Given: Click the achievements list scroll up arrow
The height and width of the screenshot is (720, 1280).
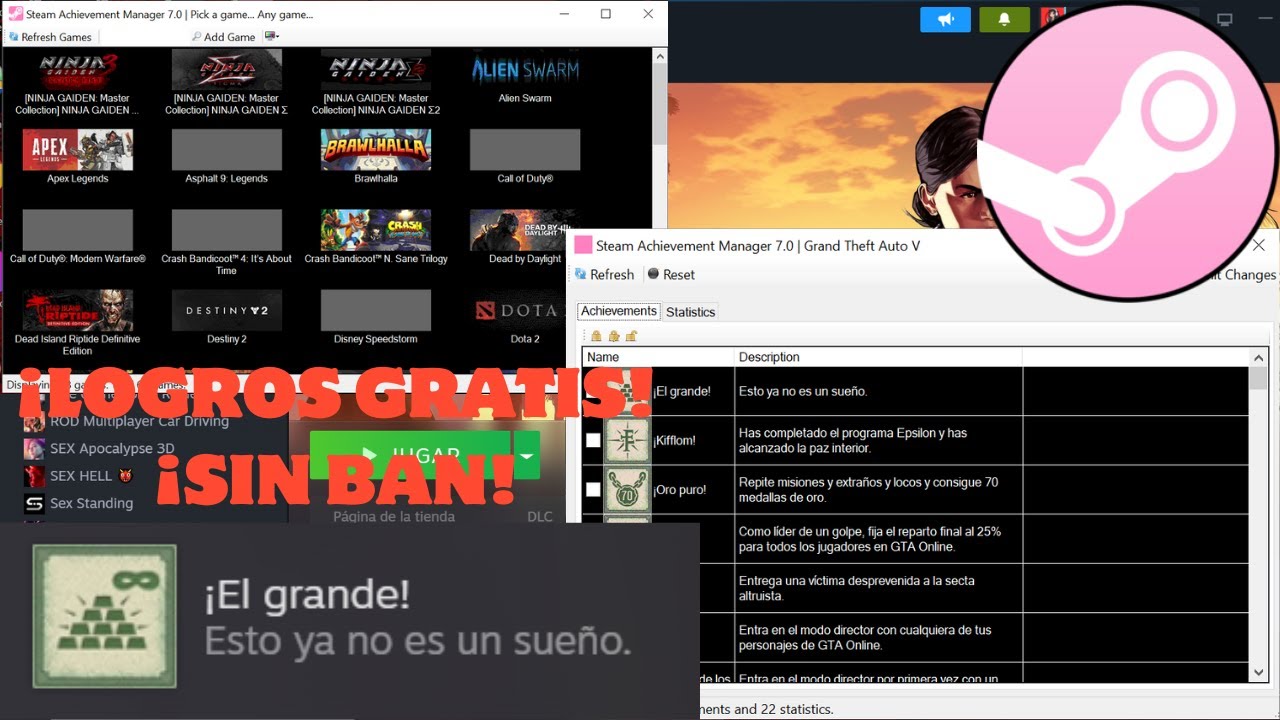Looking at the screenshot, I should [1258, 357].
